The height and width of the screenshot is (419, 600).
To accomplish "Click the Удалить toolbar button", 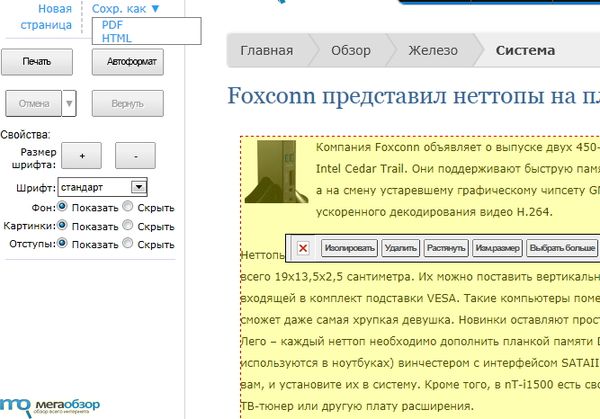I will (x=401, y=248).
